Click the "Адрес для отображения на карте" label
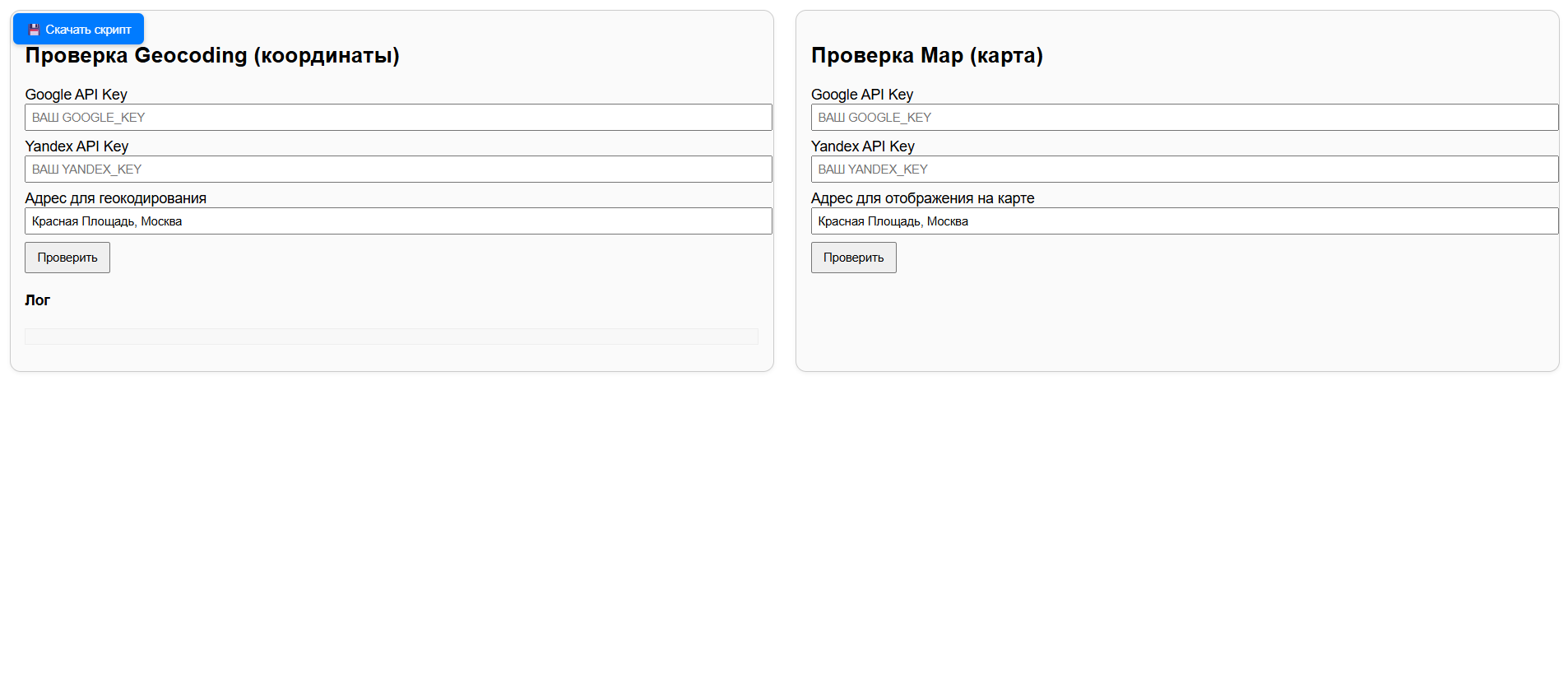Image resolution: width=1568 pixels, height=692 pixels. click(922, 198)
